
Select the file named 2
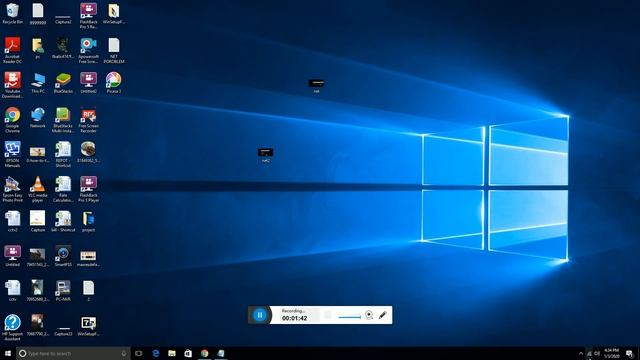pyautogui.click(x=88, y=291)
